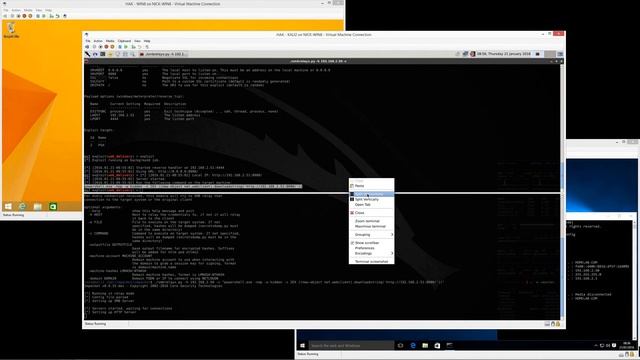Screen dimensions: 640x360
Task: Click the Windows 10 search box
Action: pos(351,345)
